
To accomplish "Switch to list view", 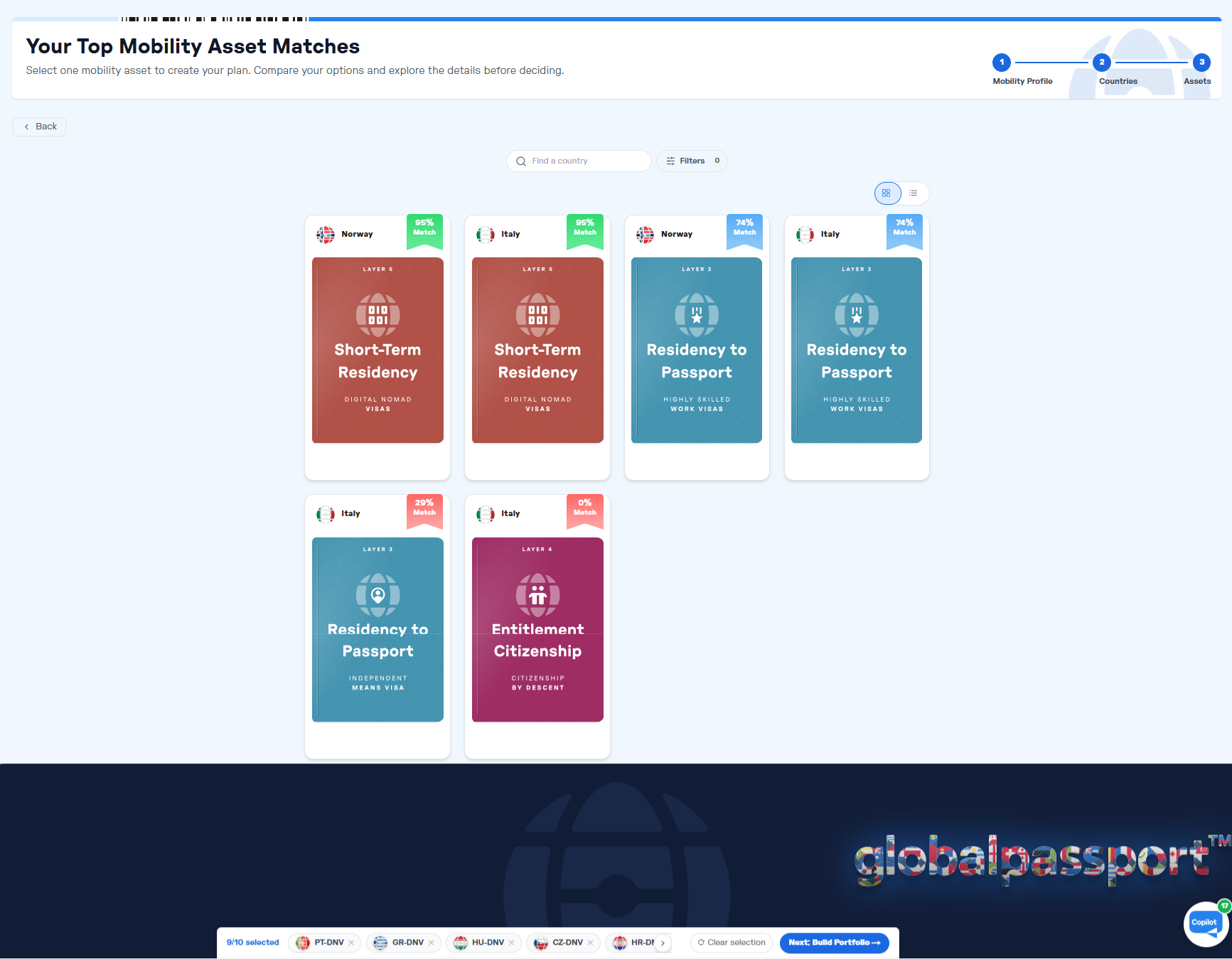I will (914, 193).
